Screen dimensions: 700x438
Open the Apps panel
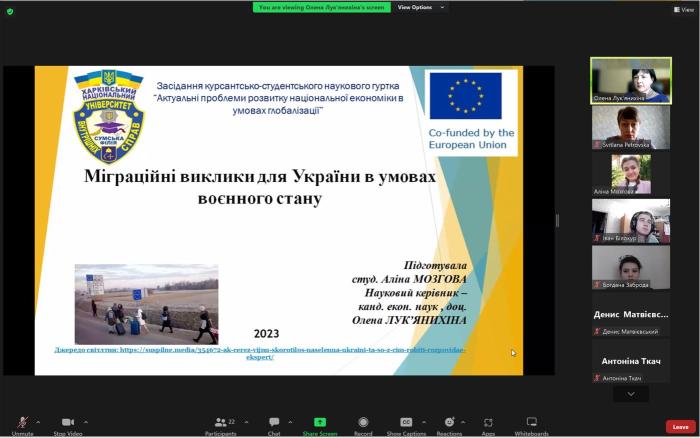pos(488,424)
